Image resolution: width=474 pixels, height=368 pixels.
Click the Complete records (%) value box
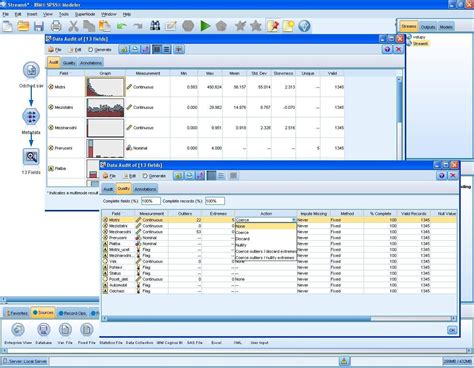tap(215, 201)
